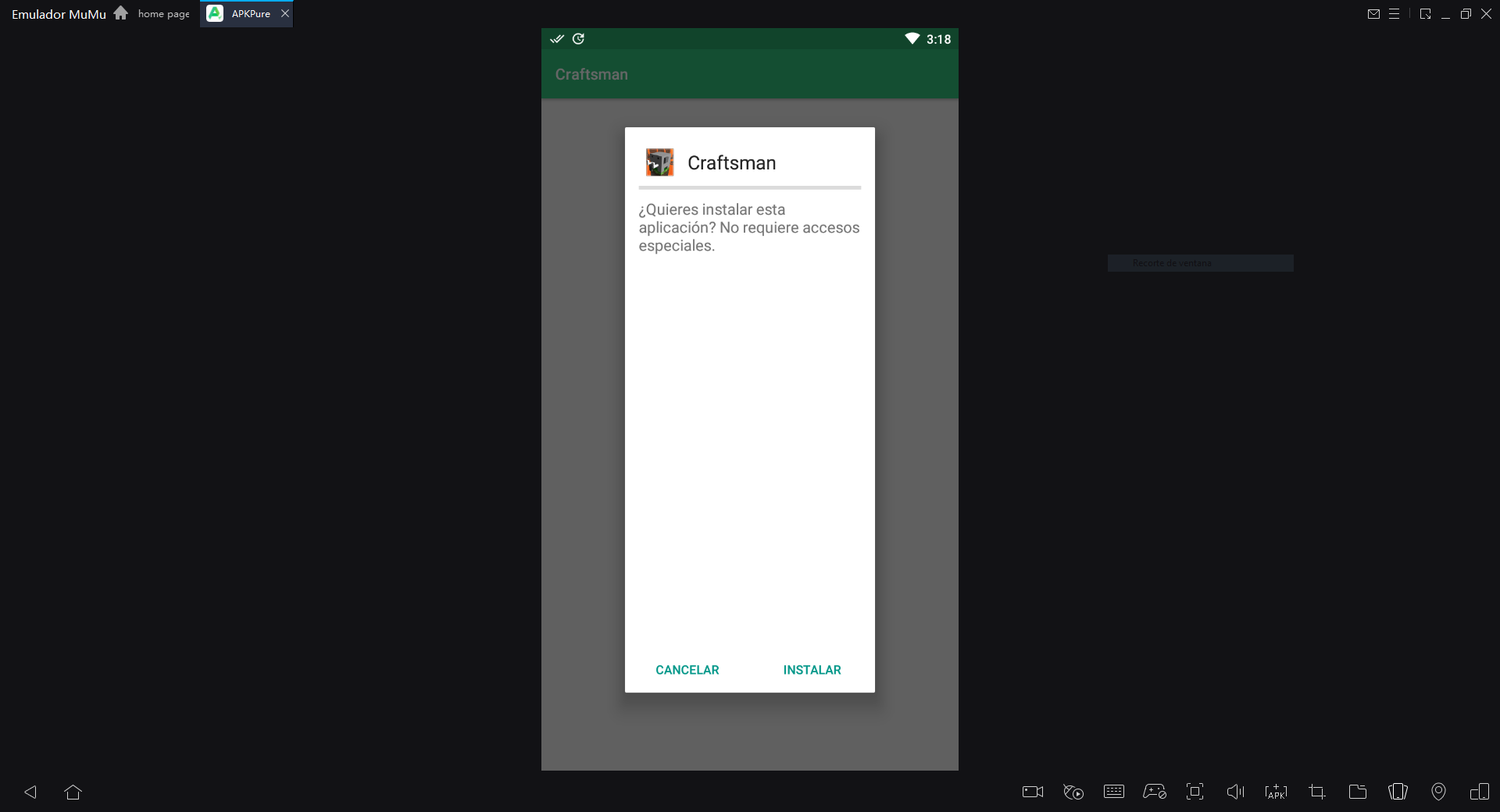Open the virtual location pin icon
1500x812 pixels.
pyautogui.click(x=1438, y=792)
